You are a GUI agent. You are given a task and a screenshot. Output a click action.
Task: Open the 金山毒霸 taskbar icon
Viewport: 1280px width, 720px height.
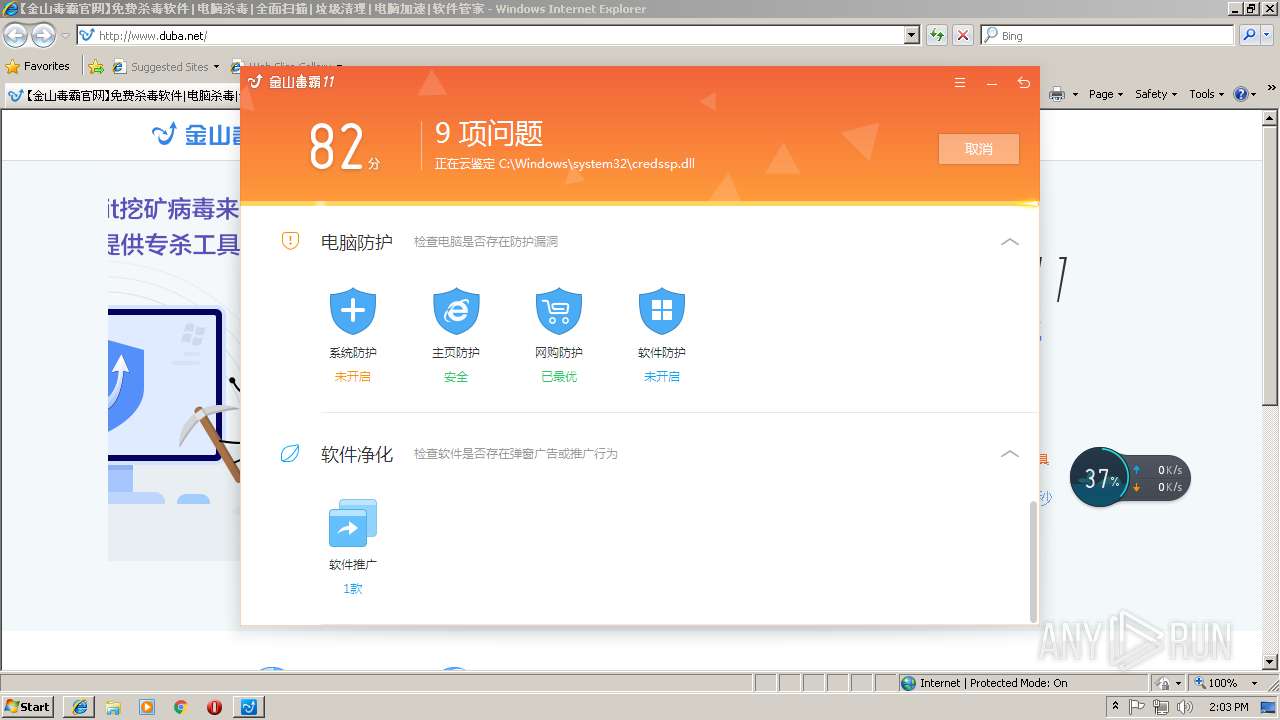tap(249, 707)
